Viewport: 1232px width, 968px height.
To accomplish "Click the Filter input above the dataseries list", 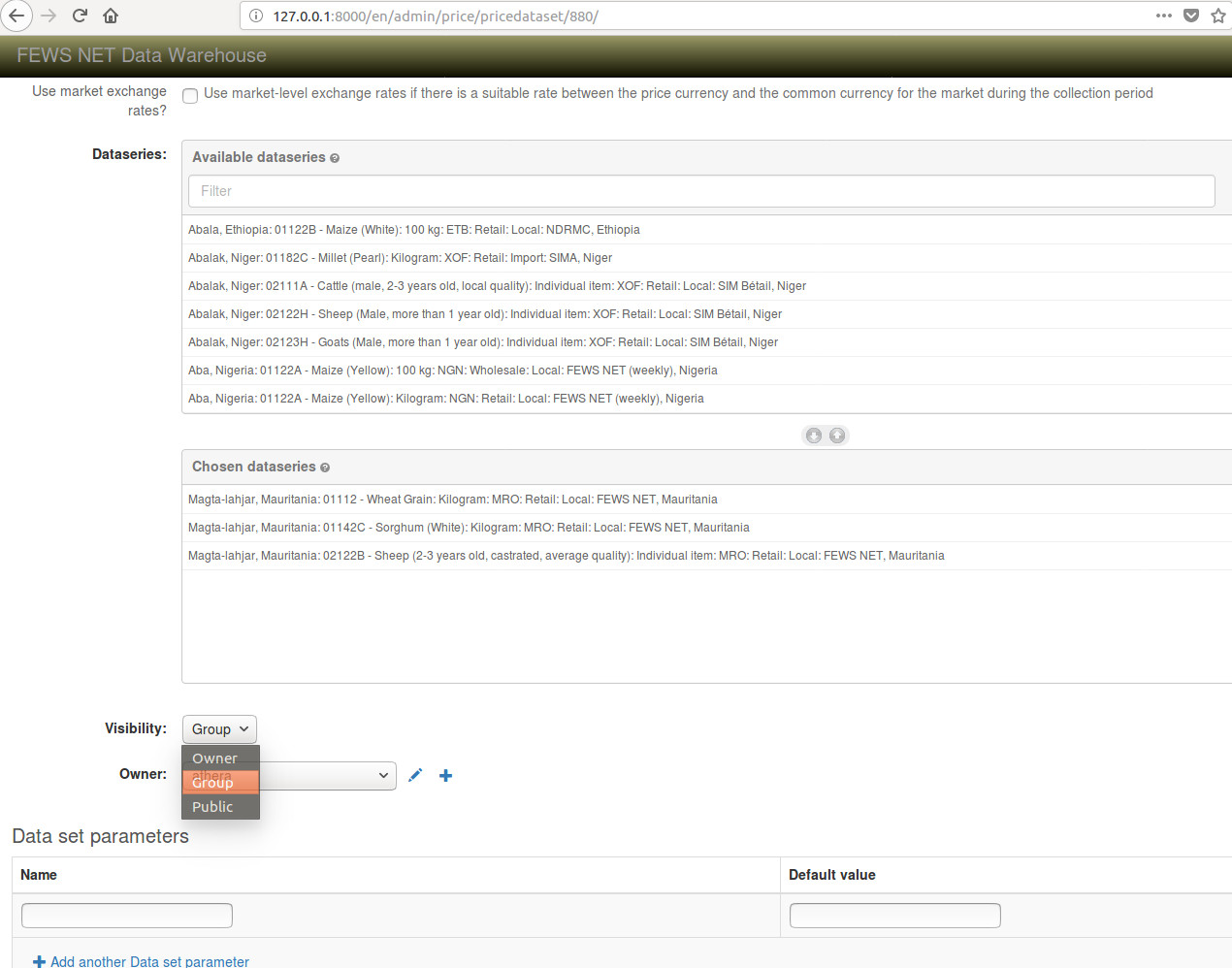I will point(700,191).
